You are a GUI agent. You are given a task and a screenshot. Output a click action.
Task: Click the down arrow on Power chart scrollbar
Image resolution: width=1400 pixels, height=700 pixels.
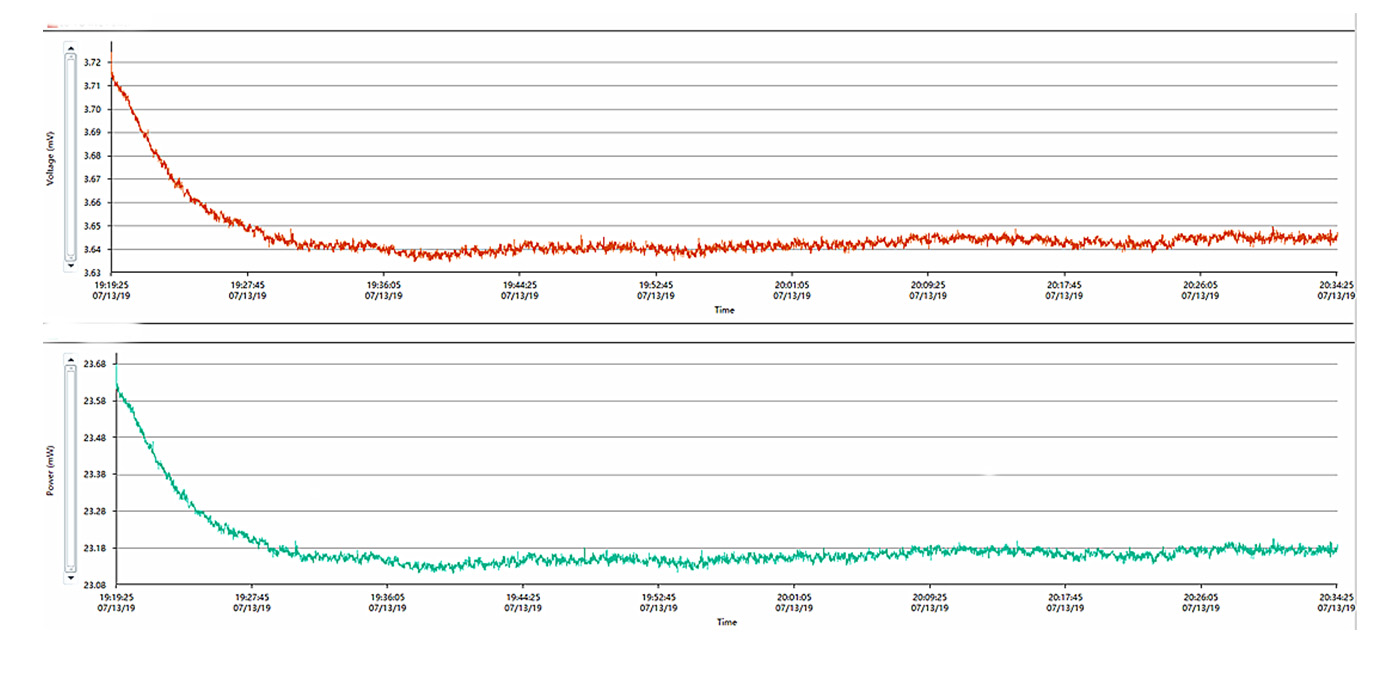(x=70, y=578)
